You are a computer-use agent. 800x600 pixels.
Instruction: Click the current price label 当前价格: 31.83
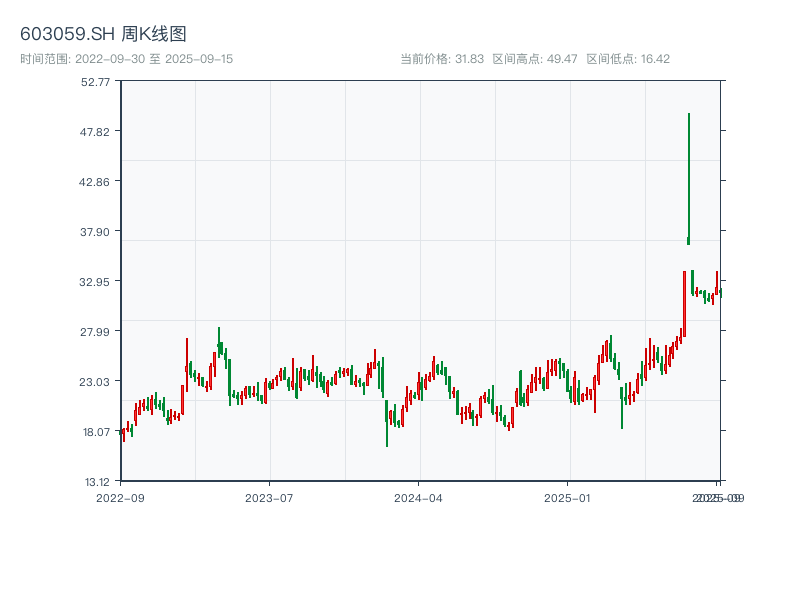(442, 59)
